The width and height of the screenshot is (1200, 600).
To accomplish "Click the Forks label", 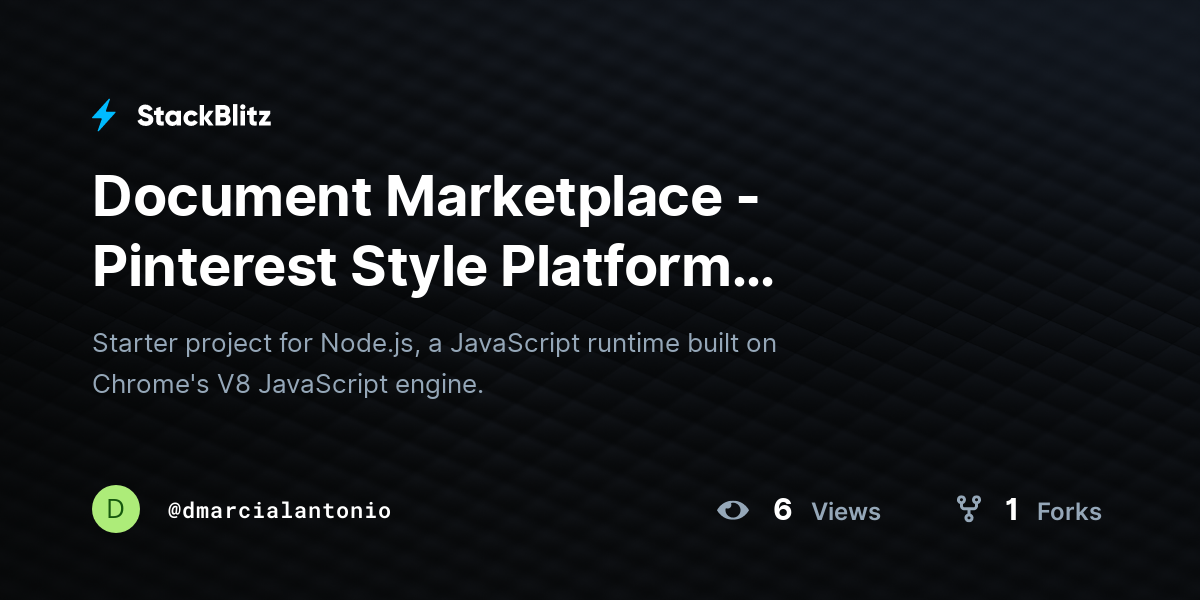I will (1069, 512).
